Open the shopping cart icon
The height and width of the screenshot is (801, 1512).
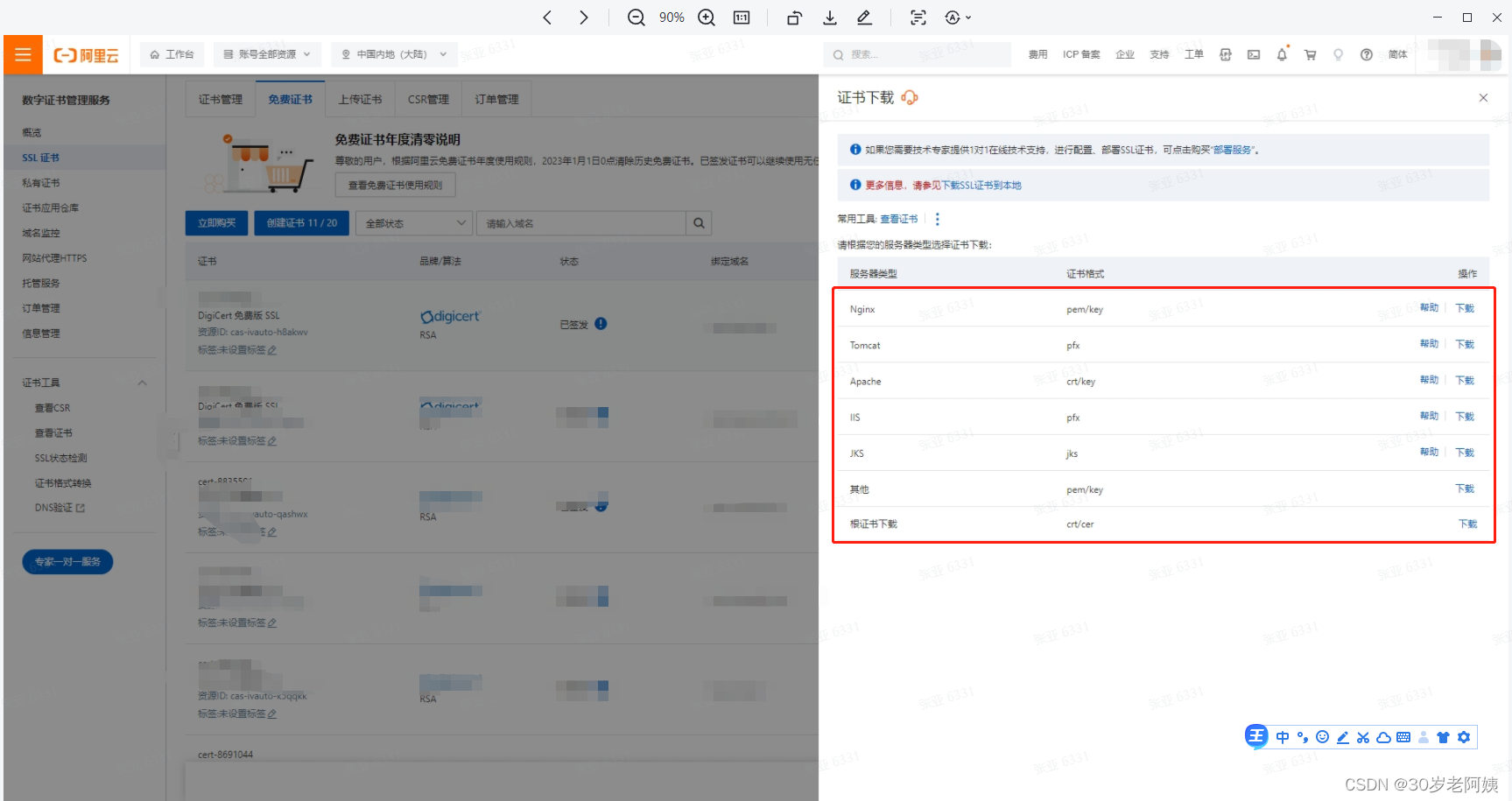click(x=1311, y=54)
